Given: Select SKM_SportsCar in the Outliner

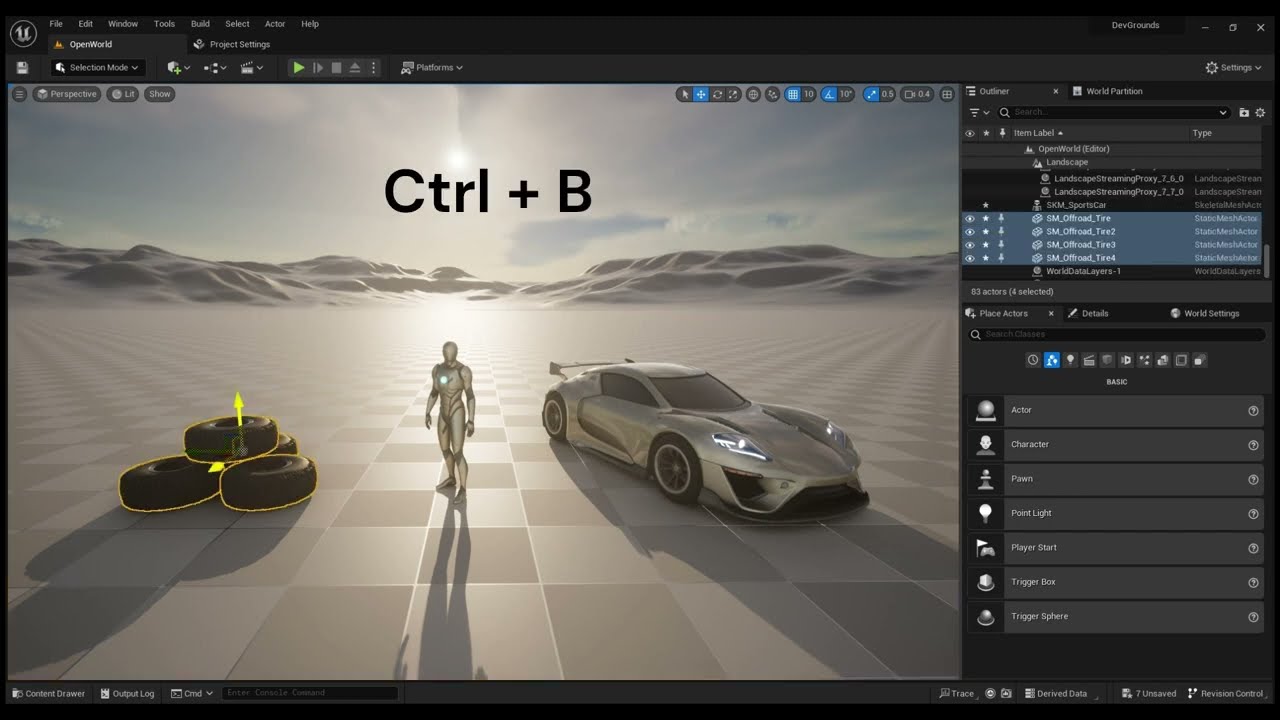Looking at the screenshot, I should click(1076, 205).
